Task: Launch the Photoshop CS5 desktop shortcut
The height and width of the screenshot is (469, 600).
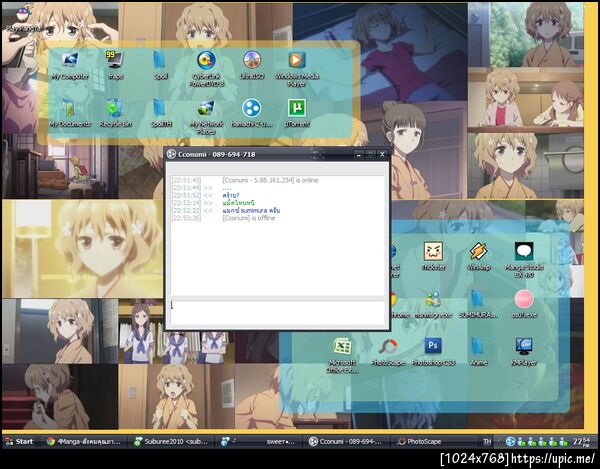Action: [x=433, y=352]
